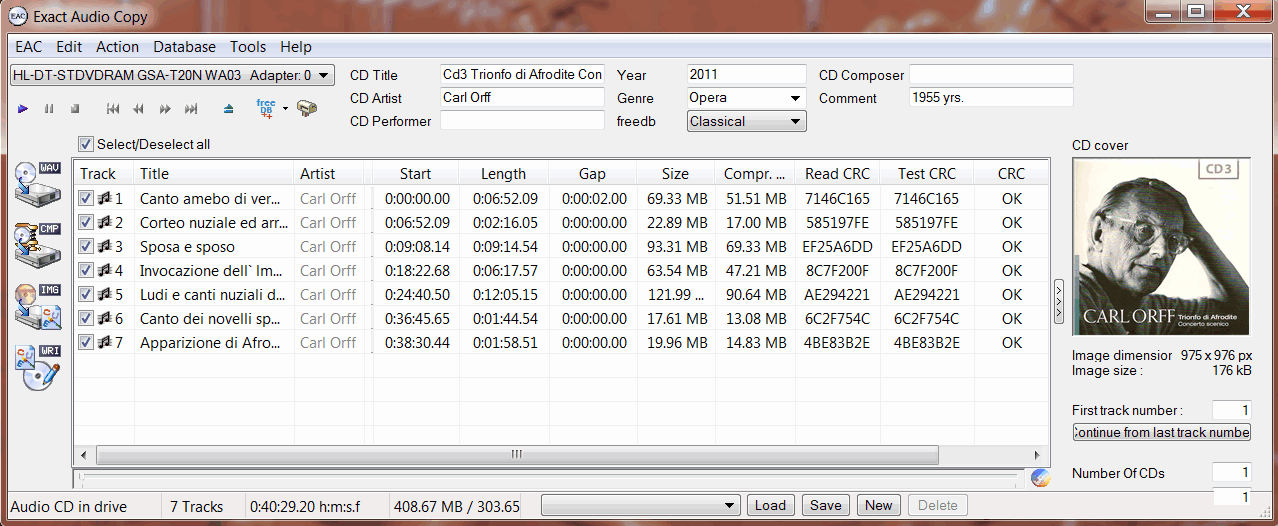Click the Year field showing 2011
The height and width of the screenshot is (526, 1278).
[746, 74]
